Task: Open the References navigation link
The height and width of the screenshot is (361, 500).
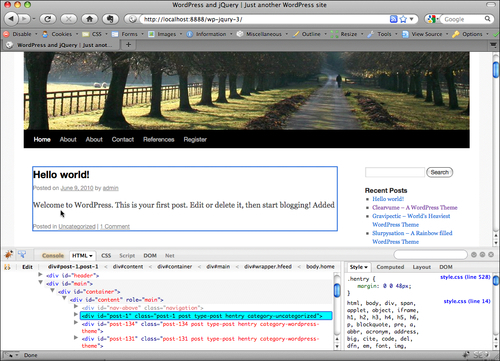Action: pos(159,139)
